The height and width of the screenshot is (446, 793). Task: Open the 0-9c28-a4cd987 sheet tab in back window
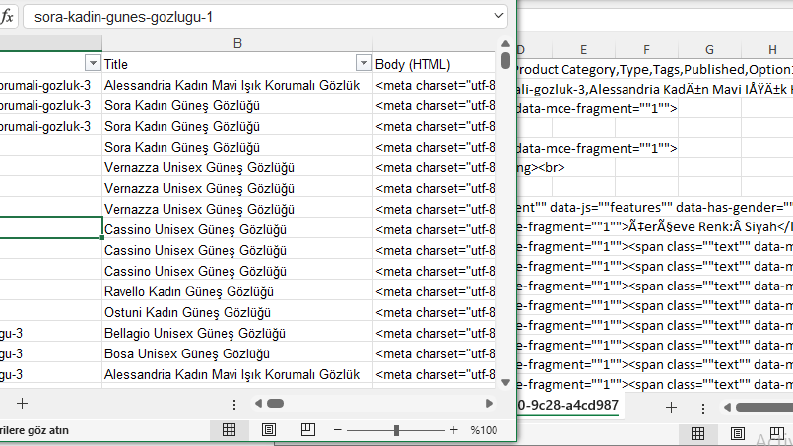(x=568, y=405)
